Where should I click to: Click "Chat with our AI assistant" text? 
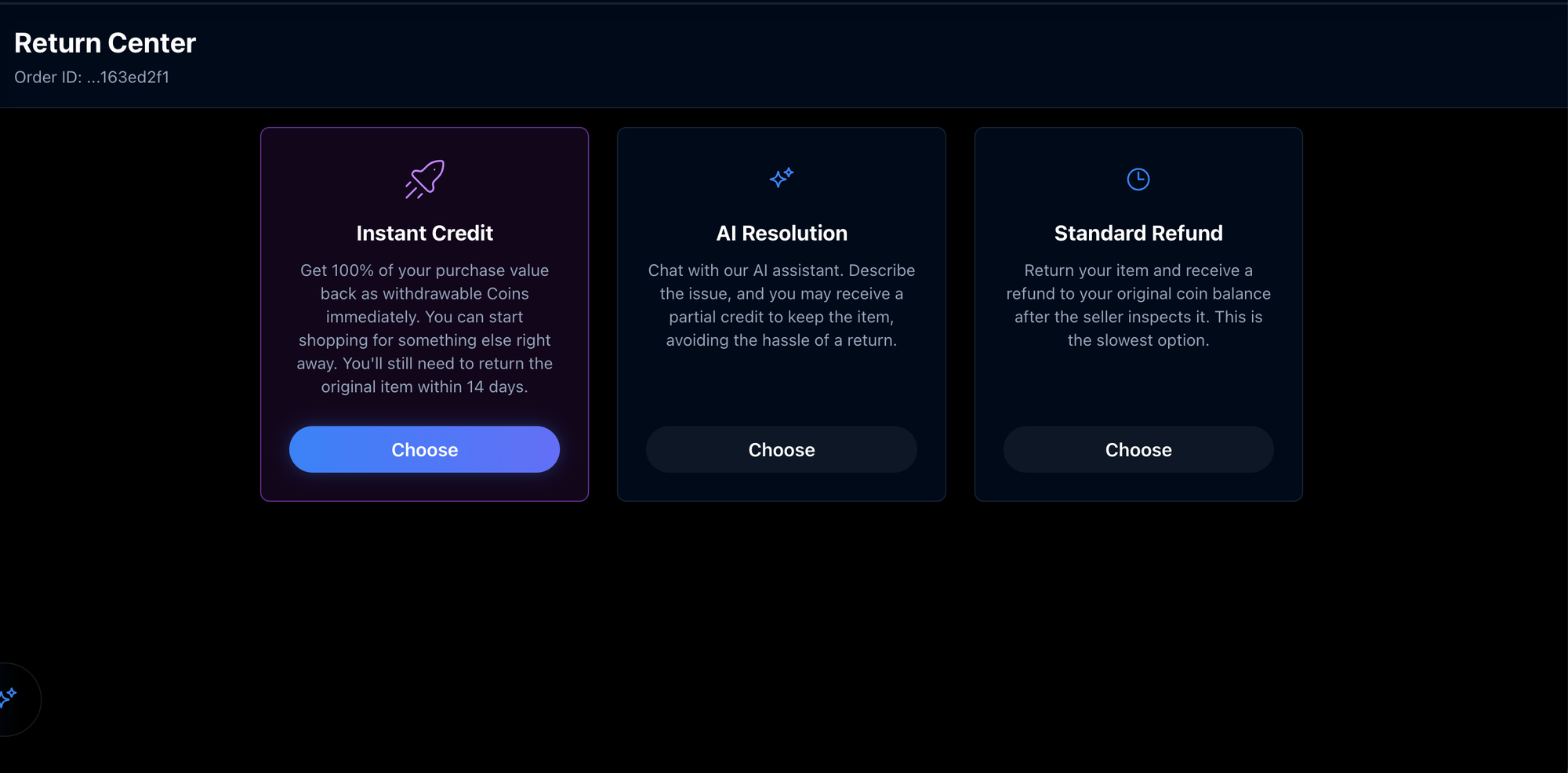pyautogui.click(x=745, y=270)
